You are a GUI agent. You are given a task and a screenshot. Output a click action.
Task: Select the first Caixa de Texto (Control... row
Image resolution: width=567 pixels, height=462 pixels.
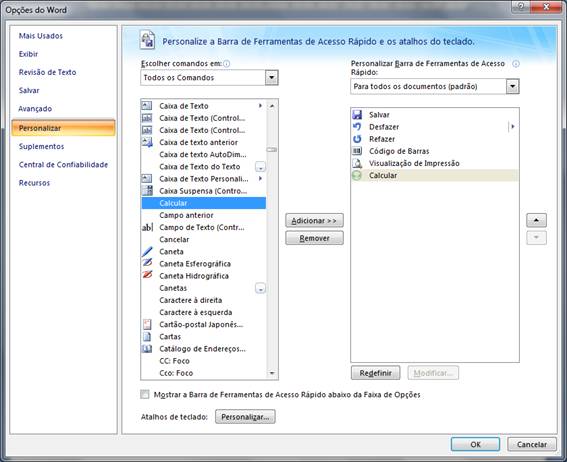204,118
